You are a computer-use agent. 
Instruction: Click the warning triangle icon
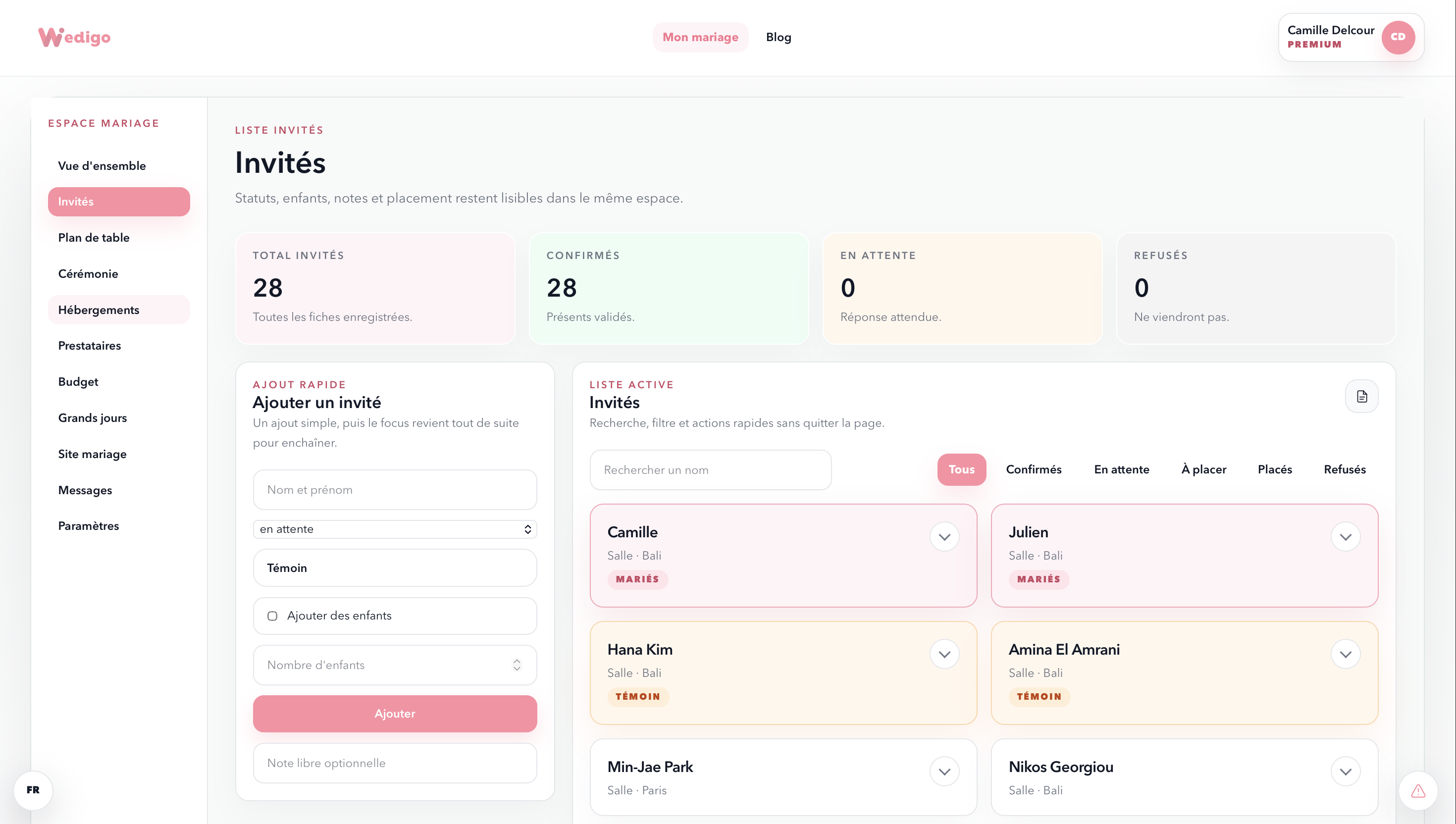(x=1418, y=791)
